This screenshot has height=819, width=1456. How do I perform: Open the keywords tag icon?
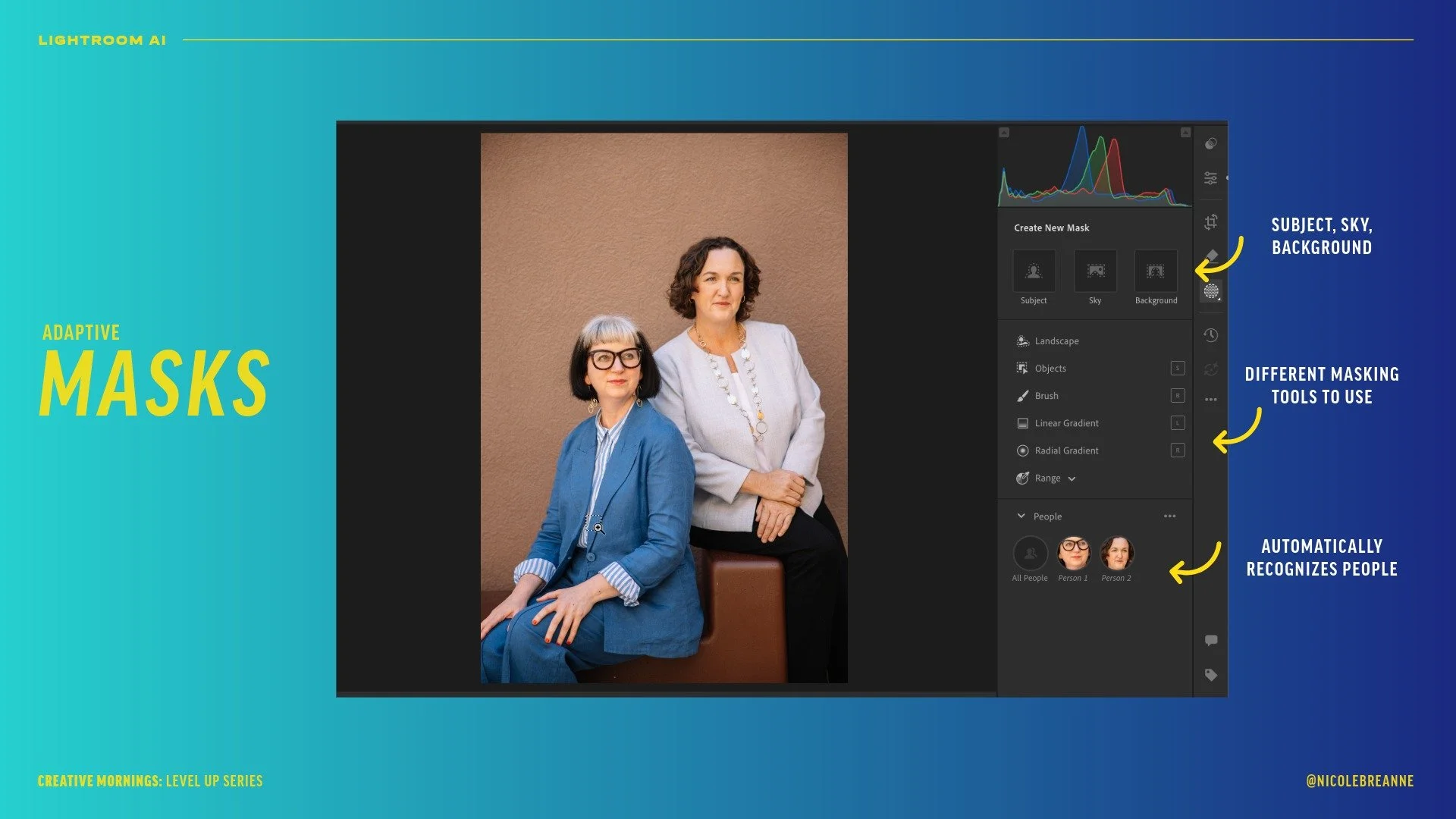coord(1211,675)
